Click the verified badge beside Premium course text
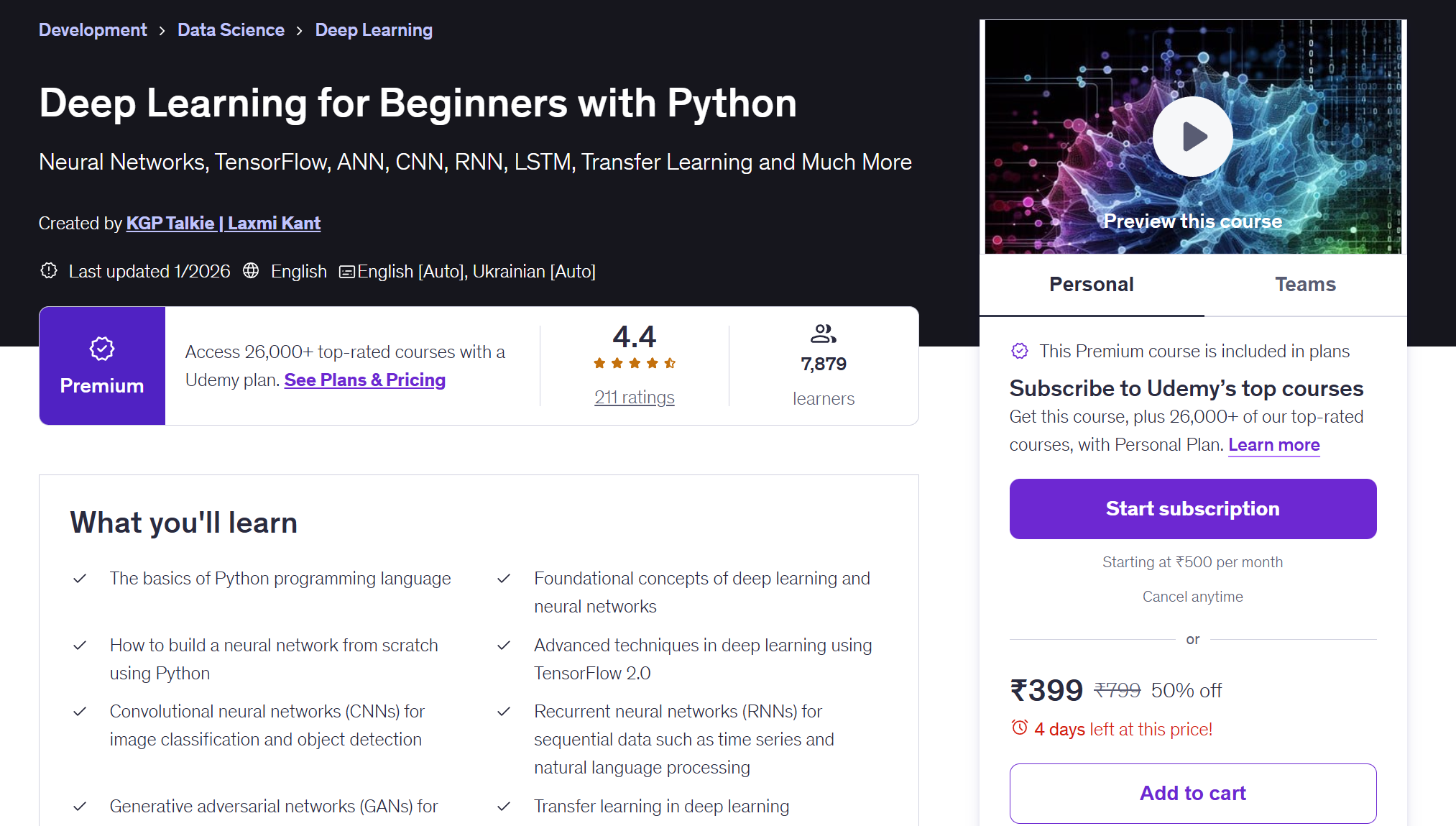 [x=1020, y=351]
